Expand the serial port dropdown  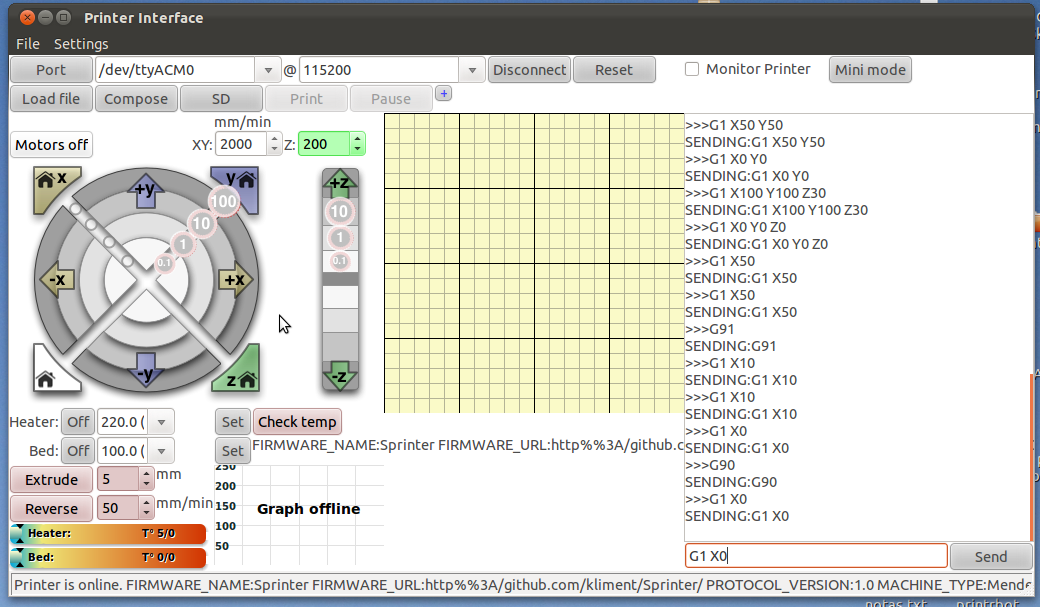click(x=268, y=70)
